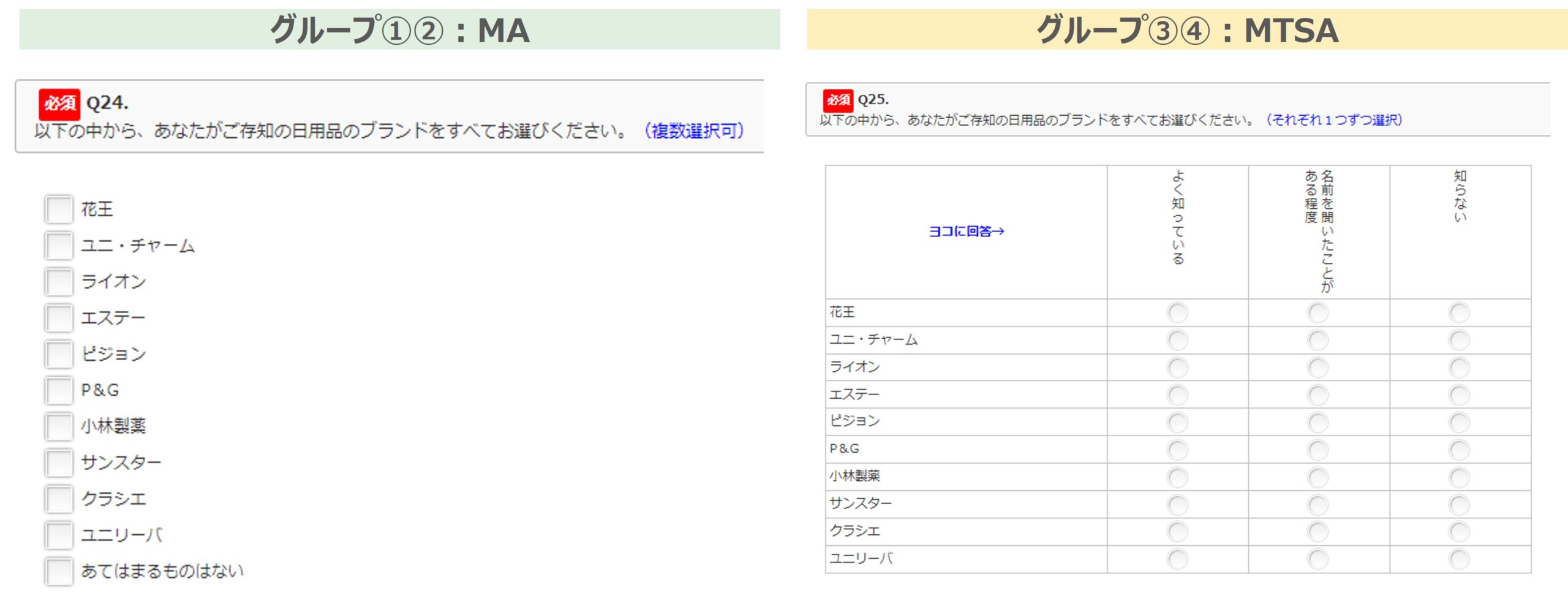Choose 知らない radio for ピジョン row
Screen dimensions: 1568x593
coord(1459,422)
